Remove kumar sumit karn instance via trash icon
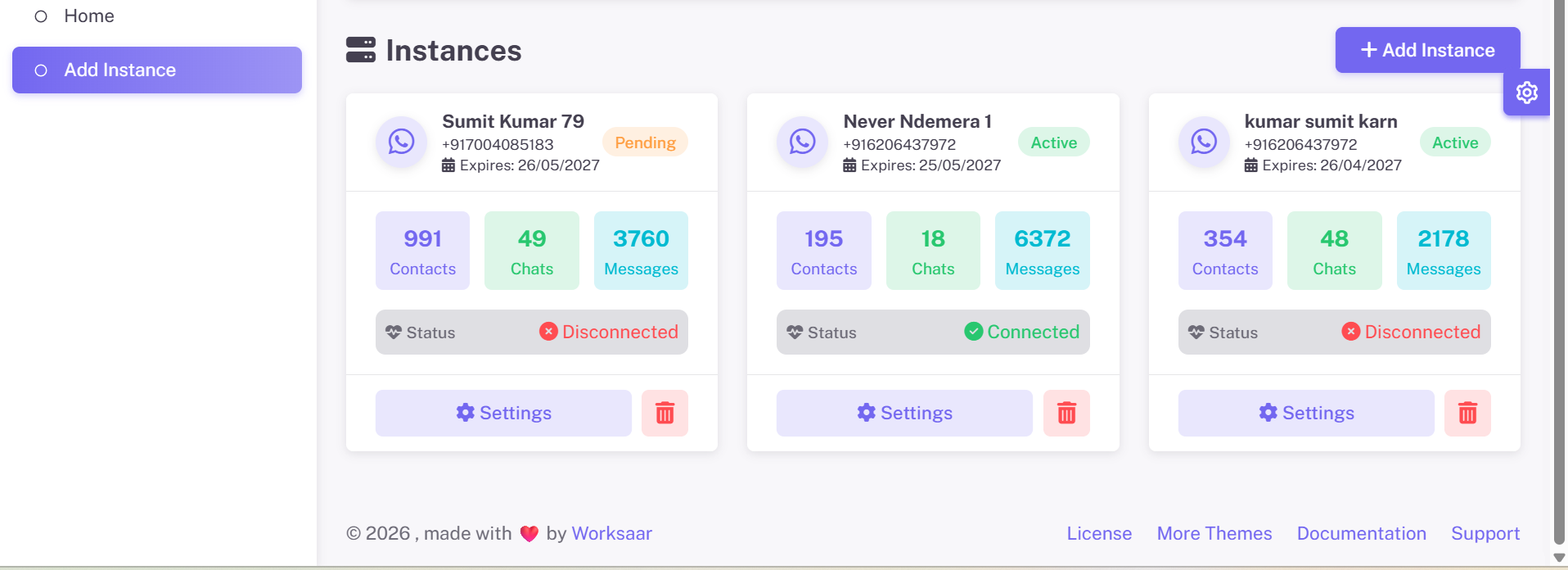The width and height of the screenshot is (1568, 570). (1467, 413)
